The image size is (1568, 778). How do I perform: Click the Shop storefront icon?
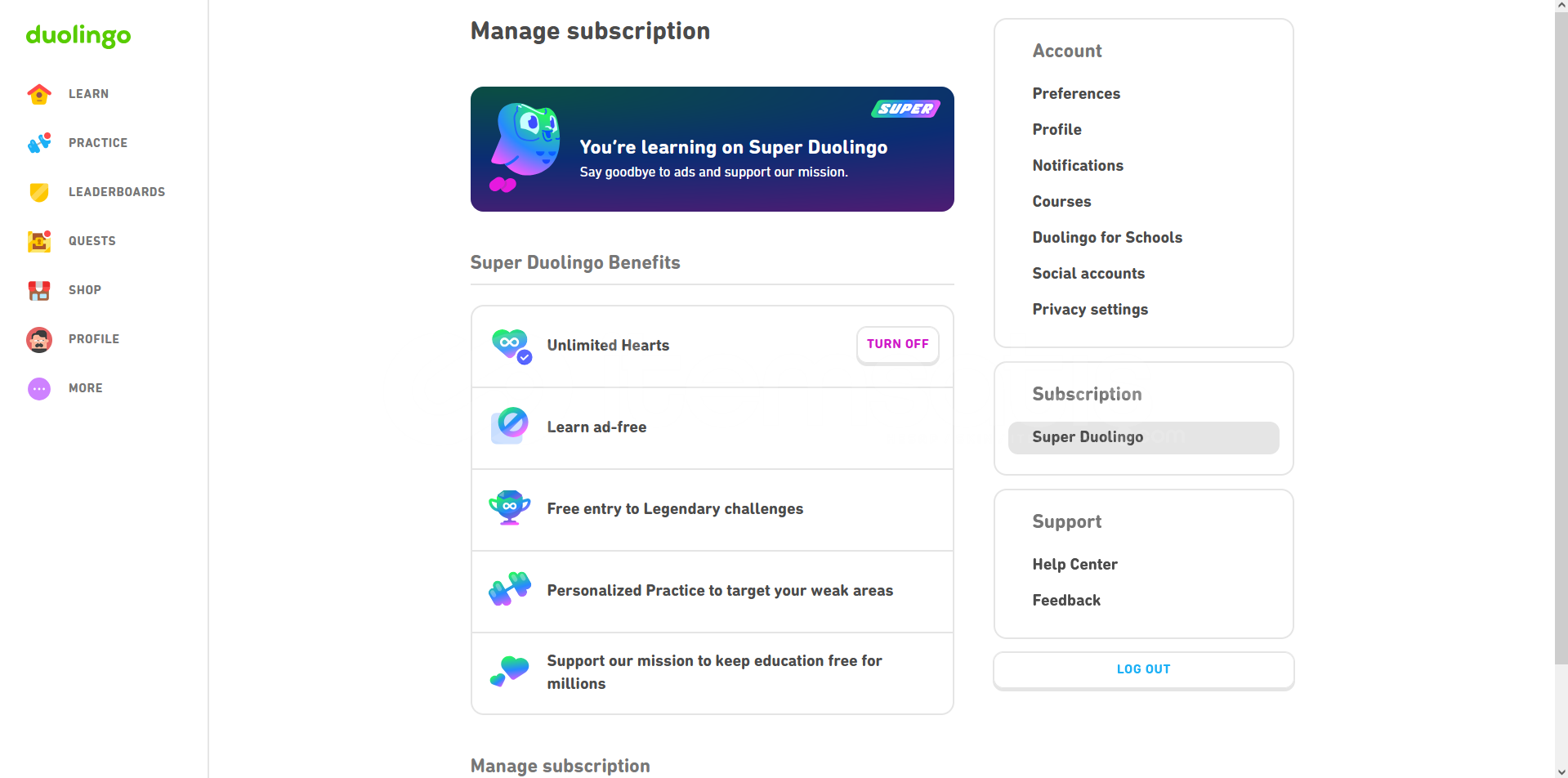point(39,290)
